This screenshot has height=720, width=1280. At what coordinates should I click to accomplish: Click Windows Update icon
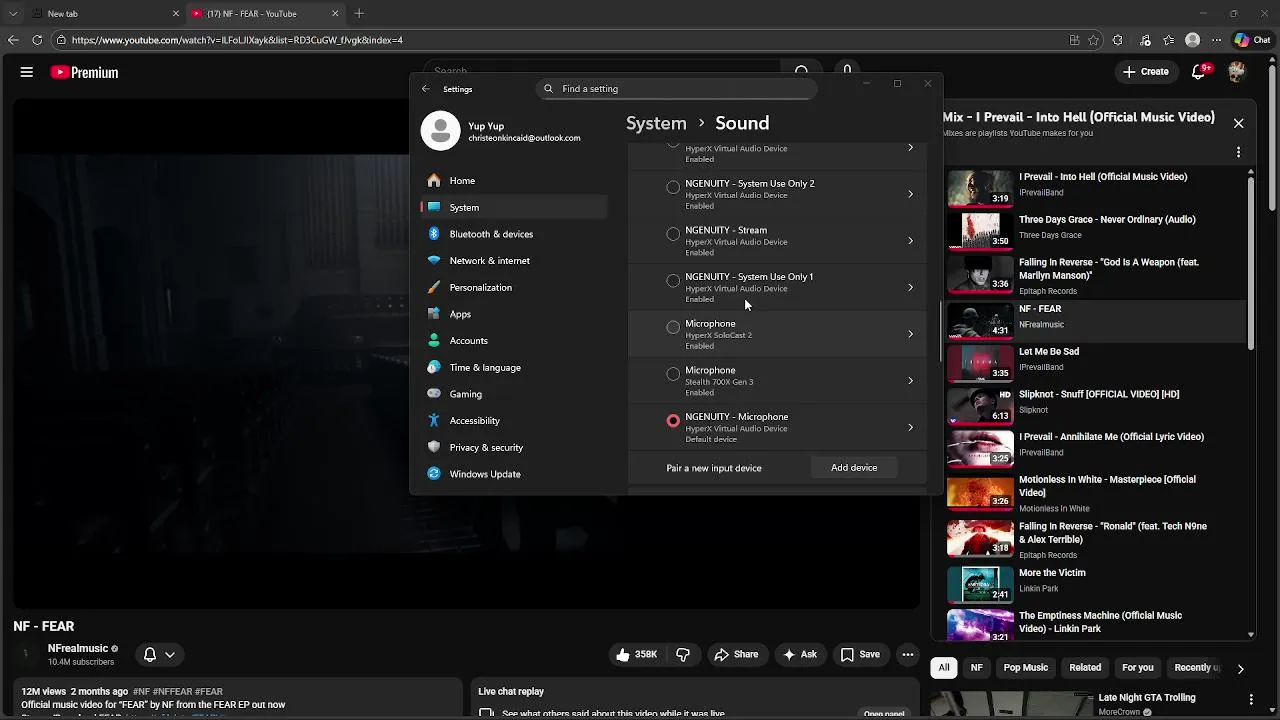point(434,474)
